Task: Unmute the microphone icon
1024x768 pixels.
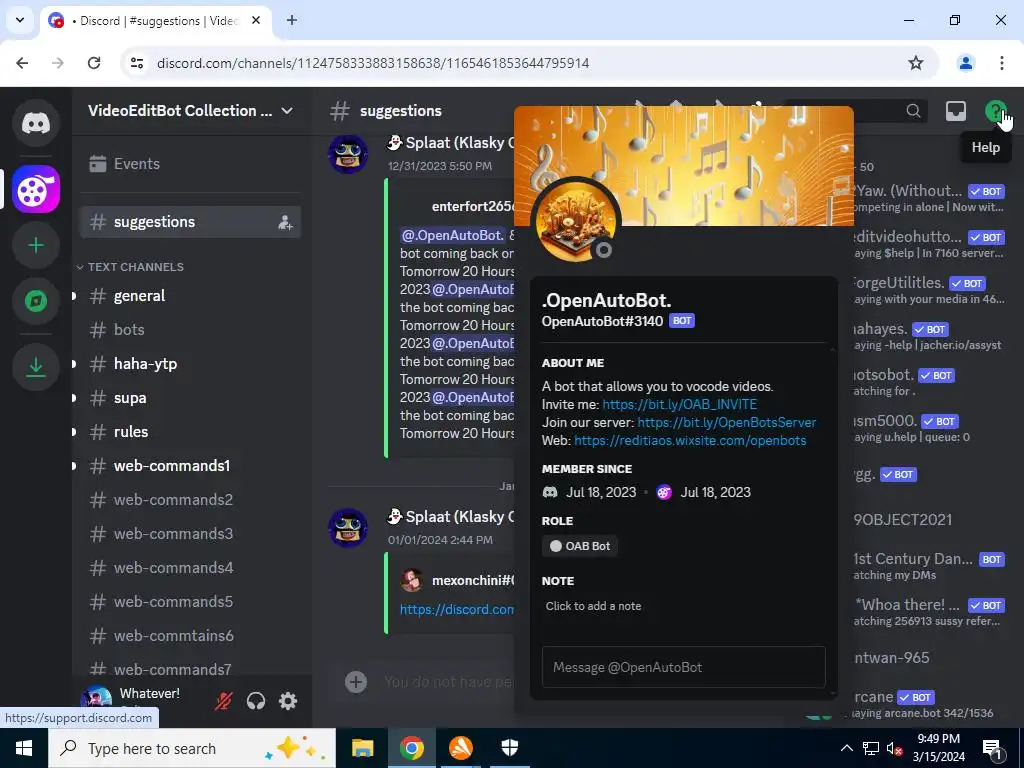Action: [x=223, y=701]
